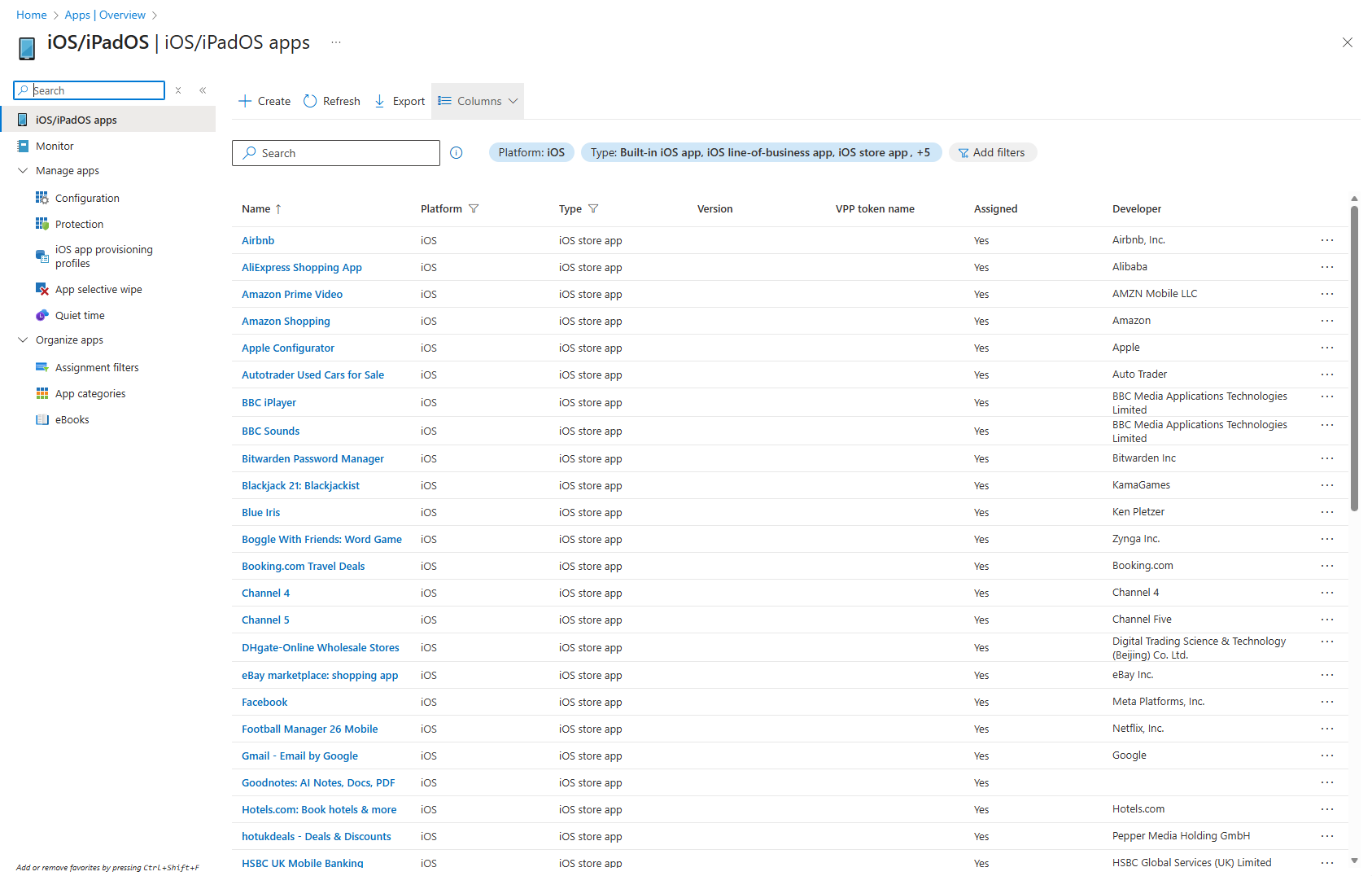Viewport: 1372px width, 876px height.
Task: Click the vertical scrollbar of the app list
Action: coord(1354,358)
